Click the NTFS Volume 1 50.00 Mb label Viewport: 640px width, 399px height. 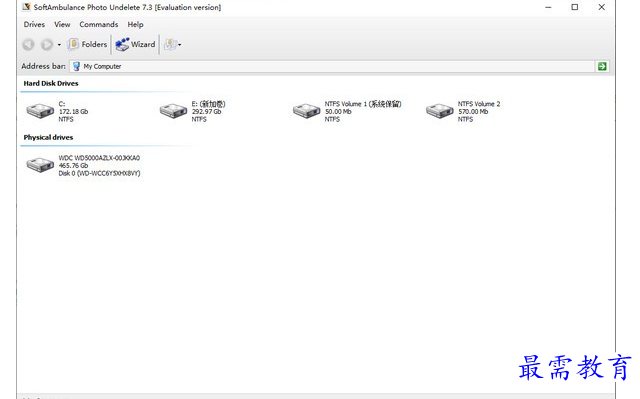tap(363, 111)
